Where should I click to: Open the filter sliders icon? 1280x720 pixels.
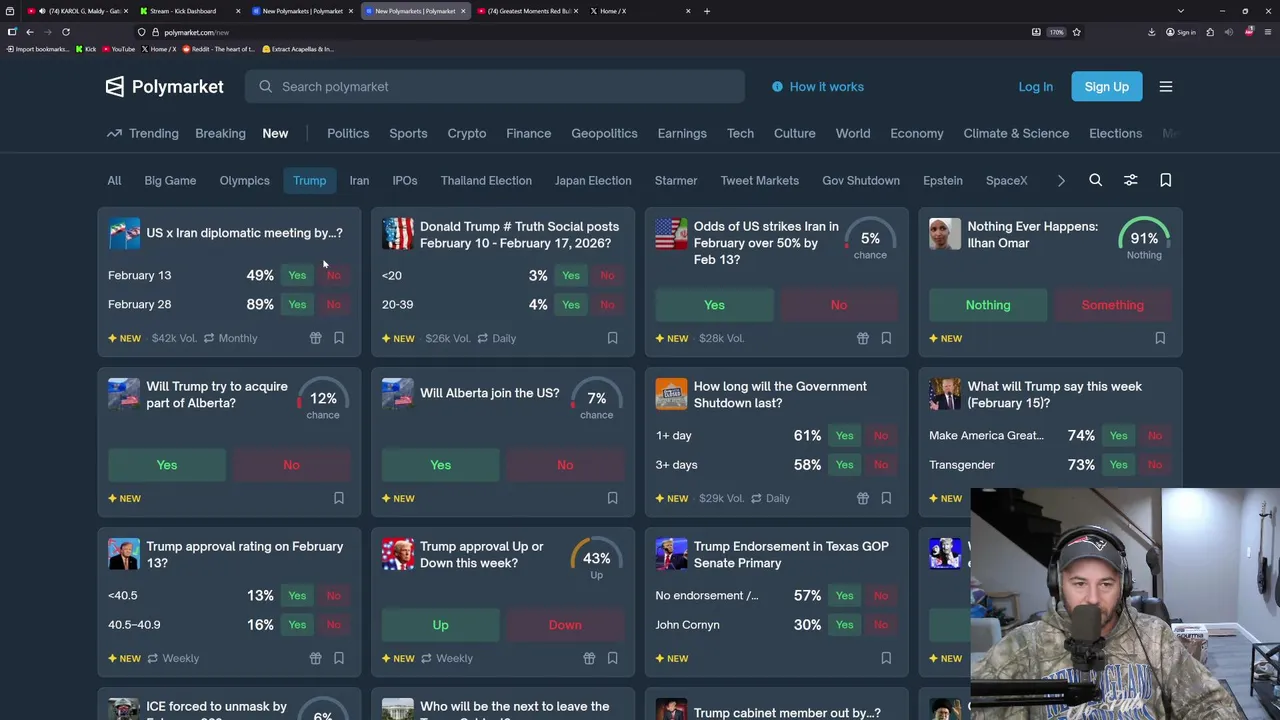pyautogui.click(x=1131, y=180)
